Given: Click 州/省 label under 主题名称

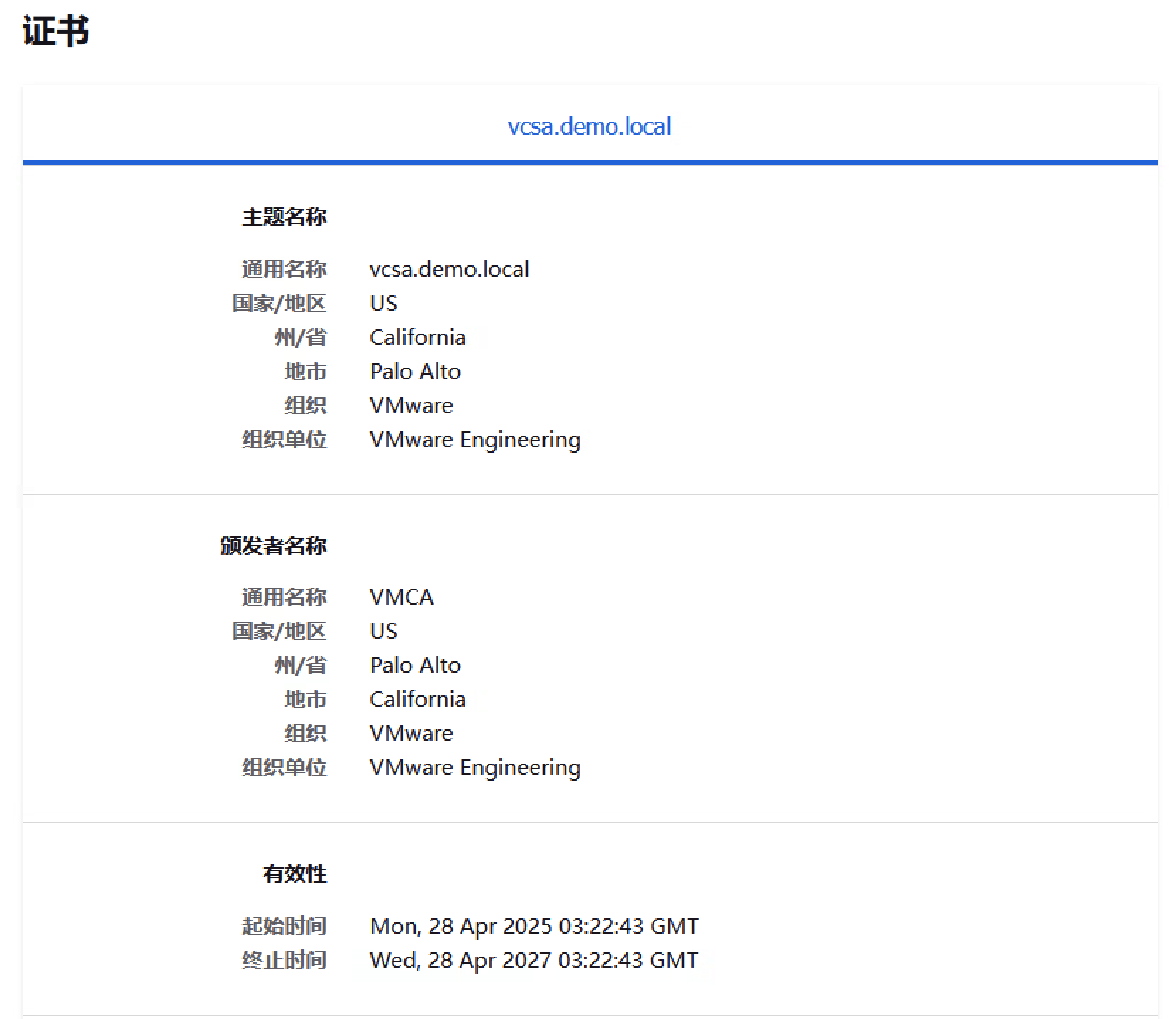Looking at the screenshot, I should click(301, 337).
